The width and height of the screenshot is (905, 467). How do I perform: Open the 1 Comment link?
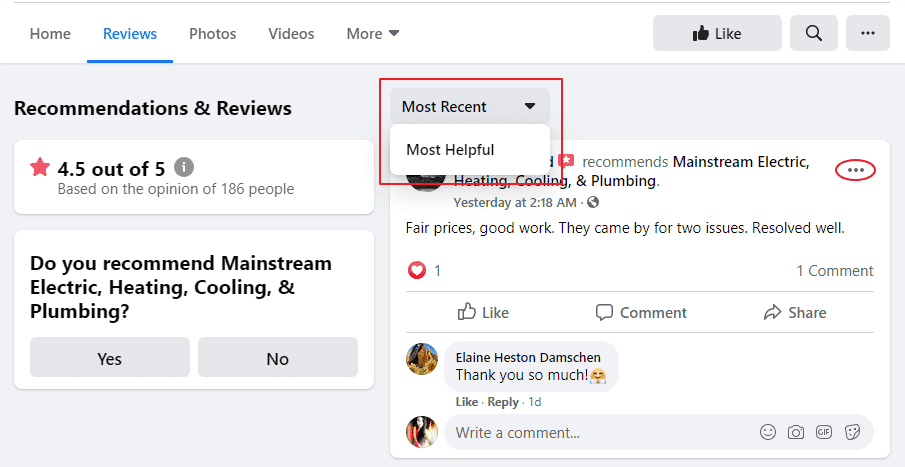[x=835, y=271]
